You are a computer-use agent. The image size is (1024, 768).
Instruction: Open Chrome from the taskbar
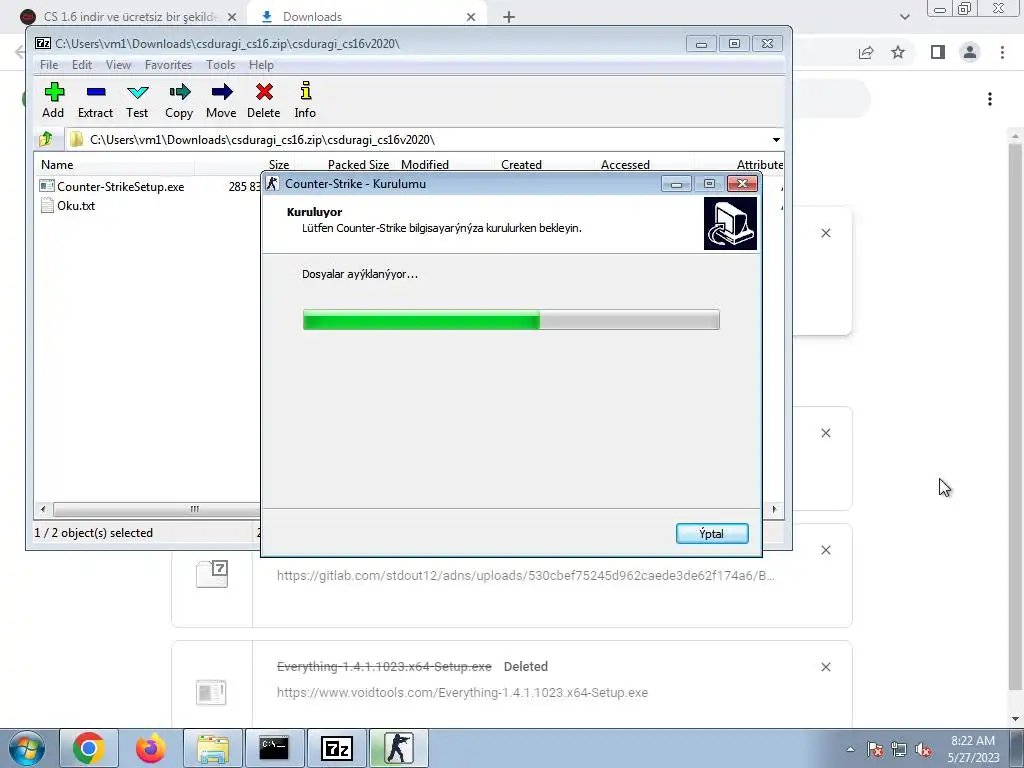[x=89, y=748]
